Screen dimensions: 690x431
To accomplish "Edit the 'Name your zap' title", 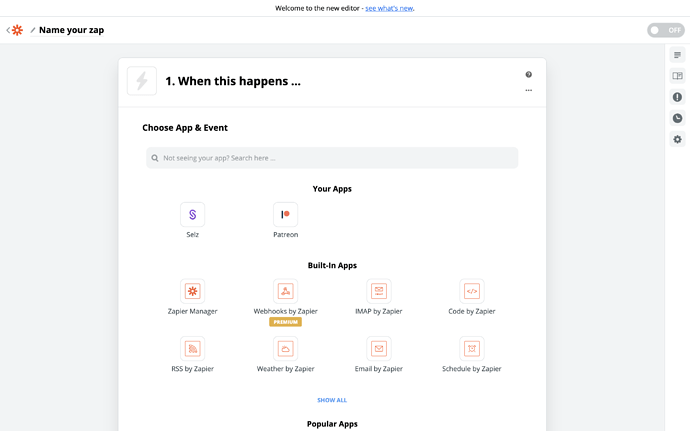I will coord(71,30).
